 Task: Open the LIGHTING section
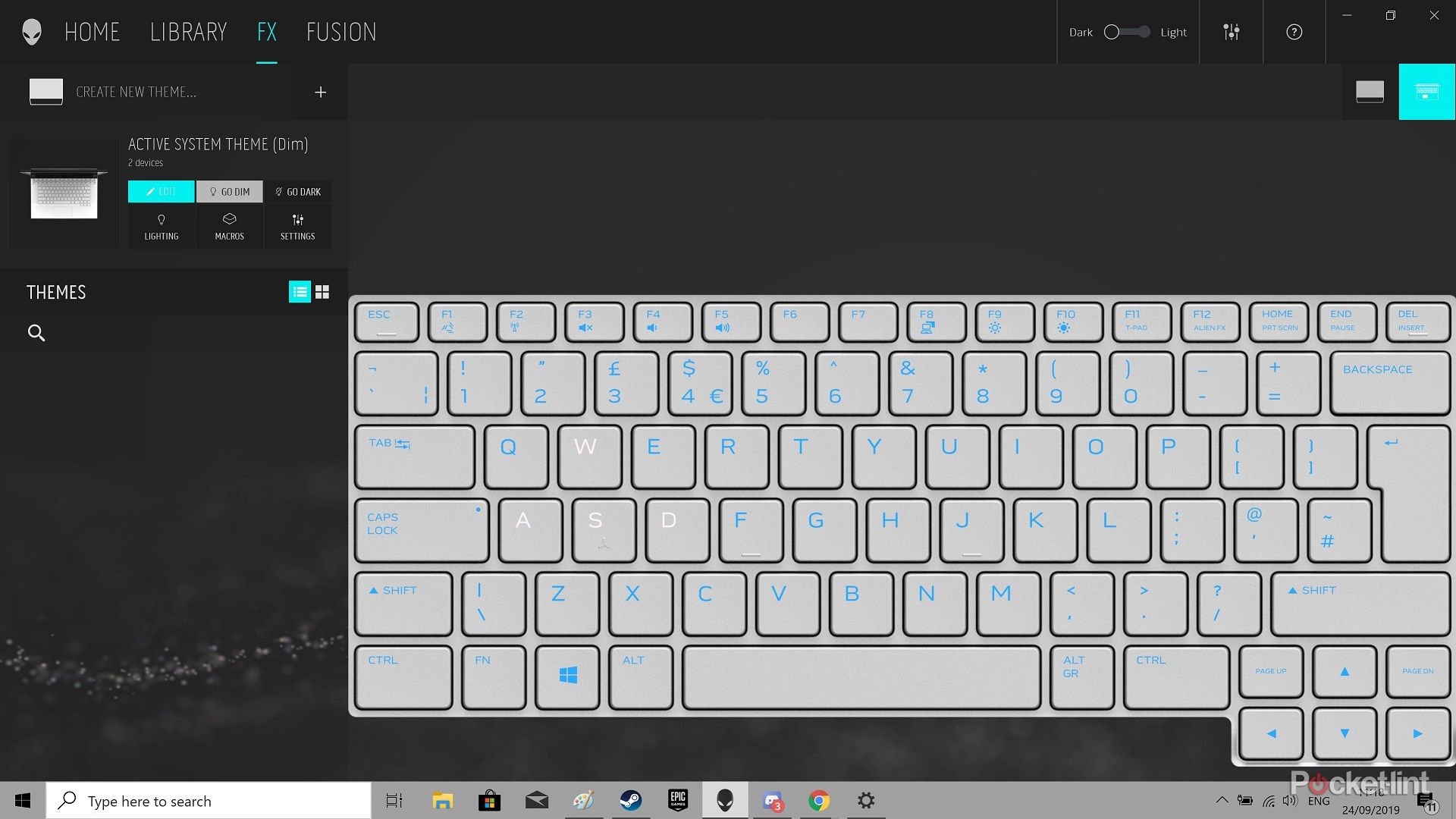tap(162, 226)
